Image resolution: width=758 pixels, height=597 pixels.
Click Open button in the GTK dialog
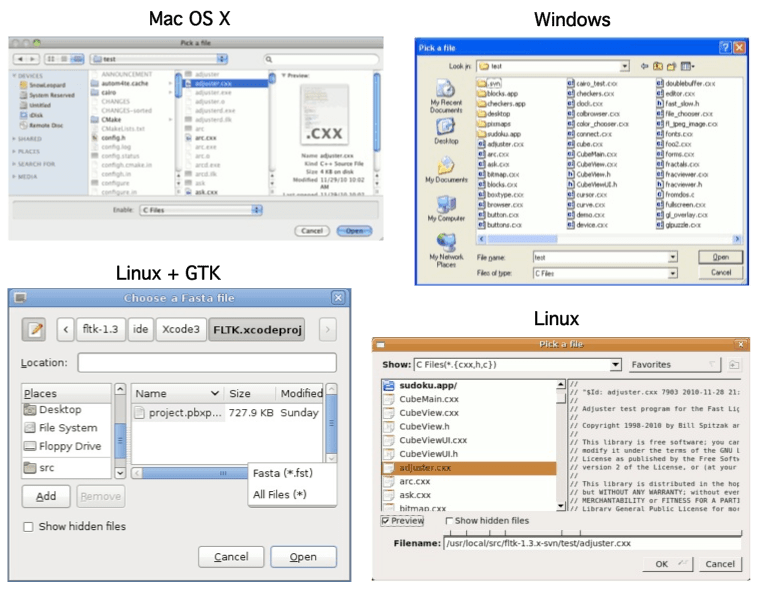click(x=303, y=557)
